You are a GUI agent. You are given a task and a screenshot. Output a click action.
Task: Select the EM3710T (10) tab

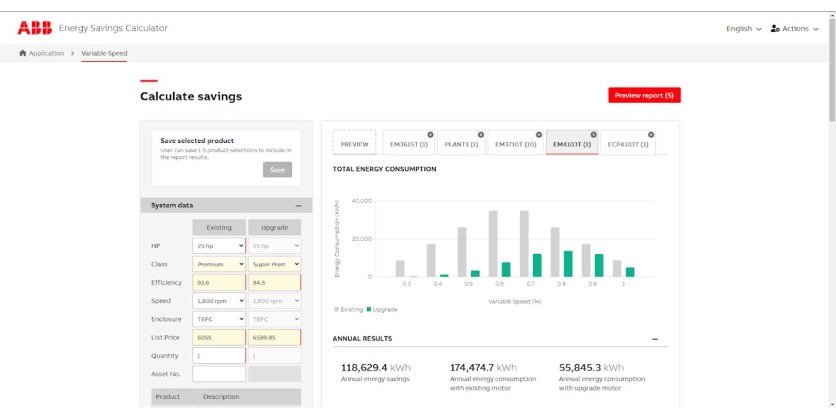click(516, 144)
